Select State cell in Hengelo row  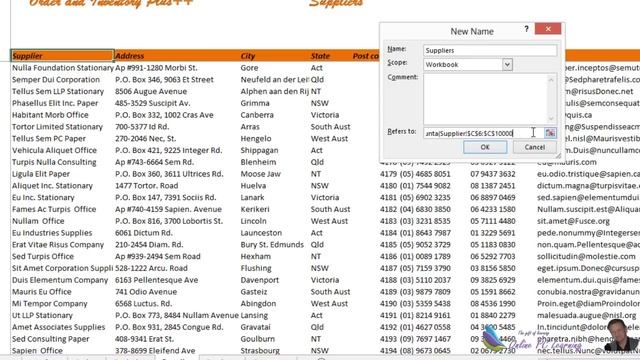(330, 139)
